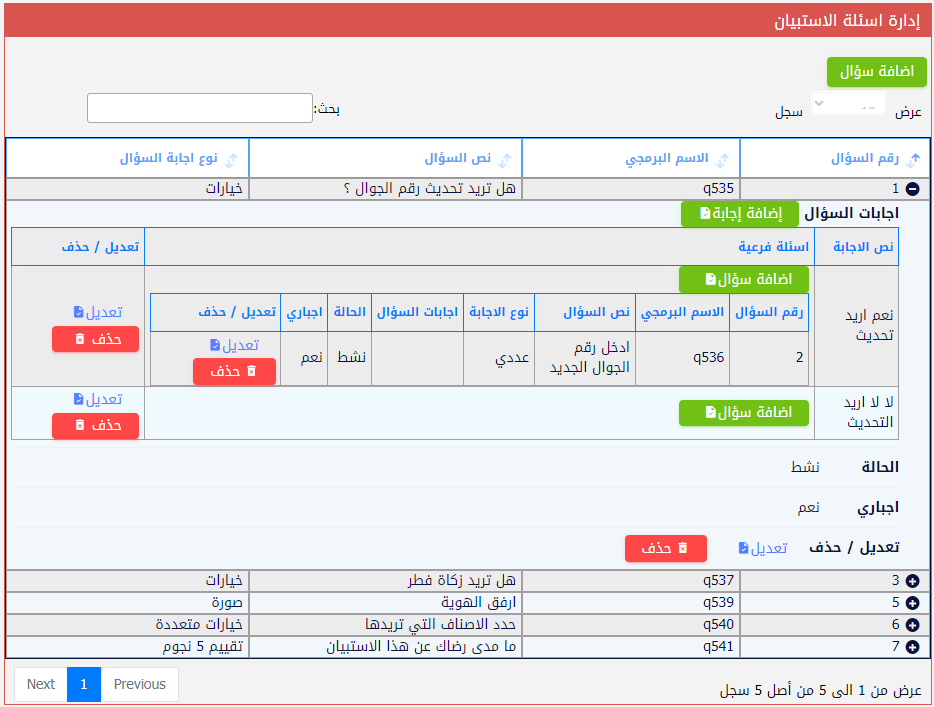Click the نوع اجابة السؤال column header
This screenshot has width=934, height=707.
coord(127,158)
